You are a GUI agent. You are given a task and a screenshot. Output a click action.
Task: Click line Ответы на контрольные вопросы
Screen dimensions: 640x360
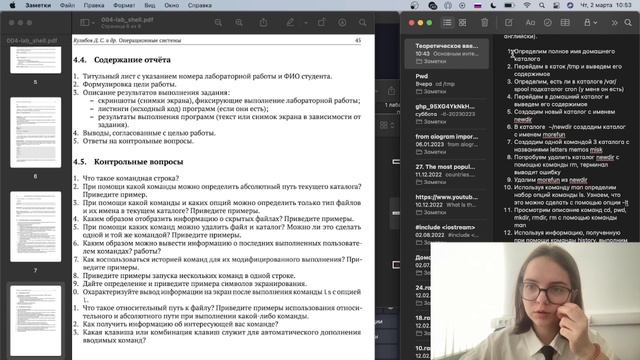pos(138,141)
